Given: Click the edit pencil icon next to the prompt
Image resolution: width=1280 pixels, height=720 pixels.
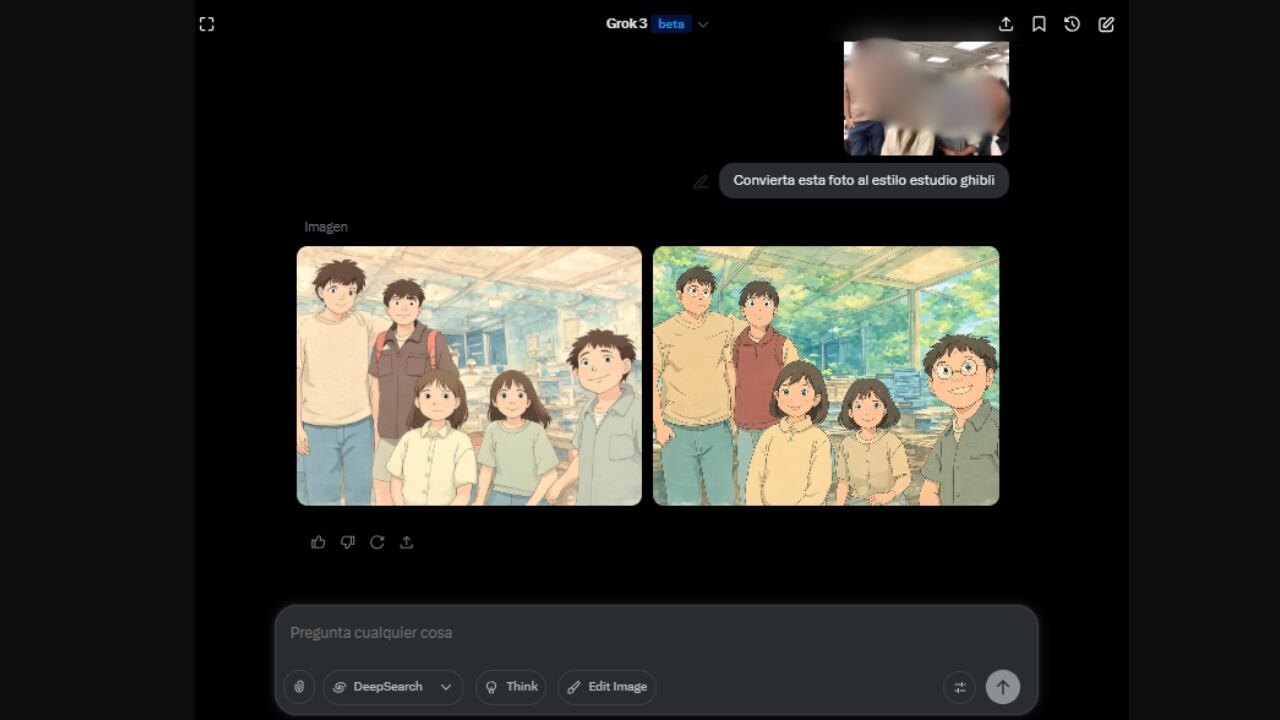Looking at the screenshot, I should click(701, 181).
